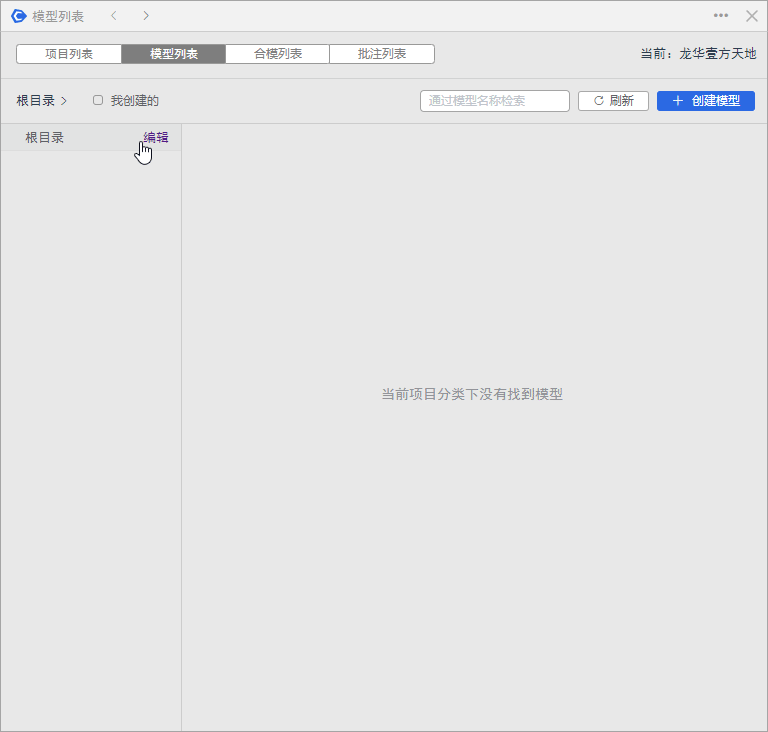This screenshot has width=768, height=732.
Task: Click the app logo icon in title bar
Action: [x=19, y=16]
